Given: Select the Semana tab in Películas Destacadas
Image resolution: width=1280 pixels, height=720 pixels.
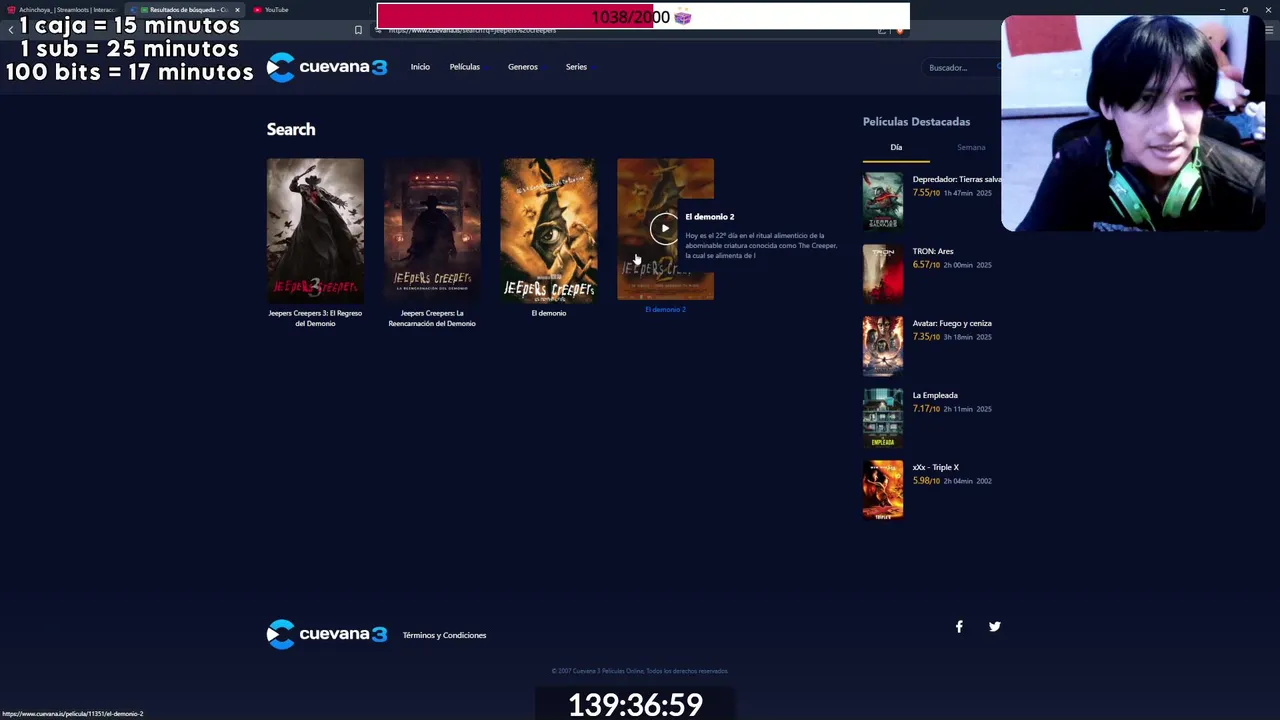Looking at the screenshot, I should (971, 148).
